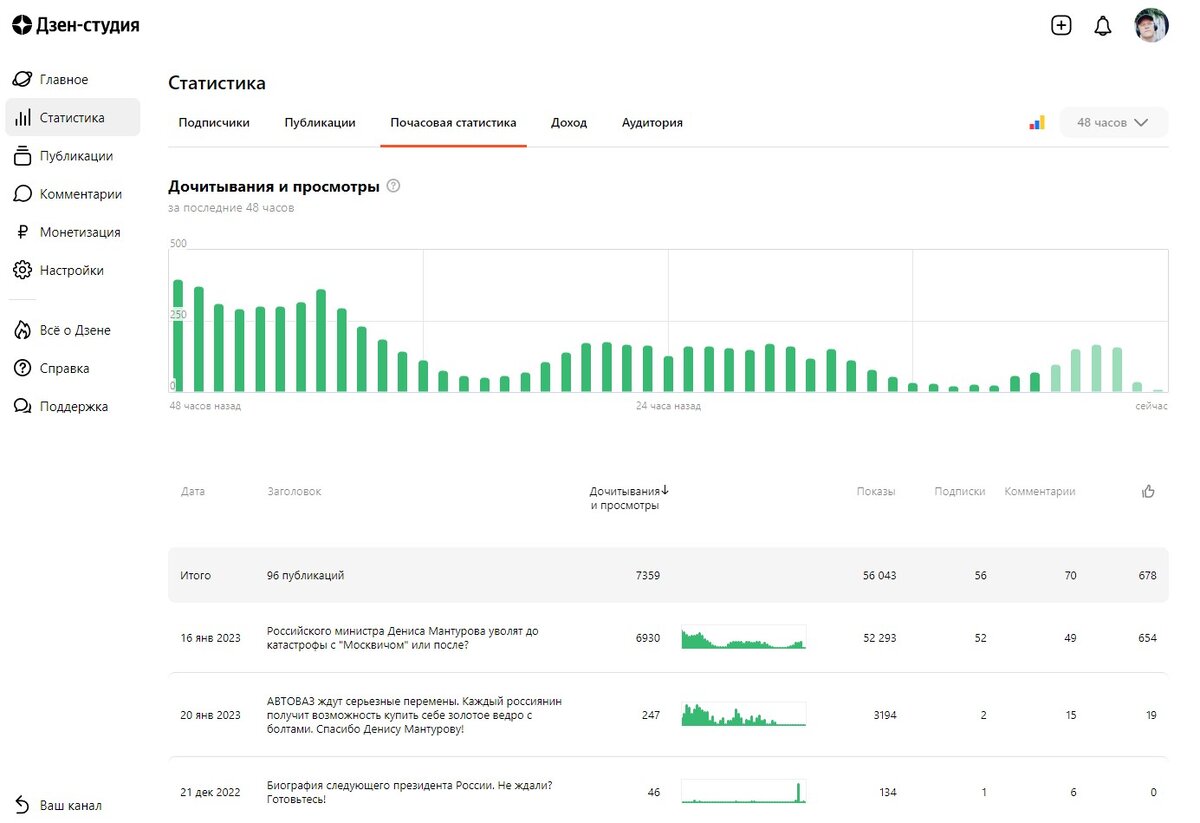Click the date 16 янв 2023

point(211,638)
